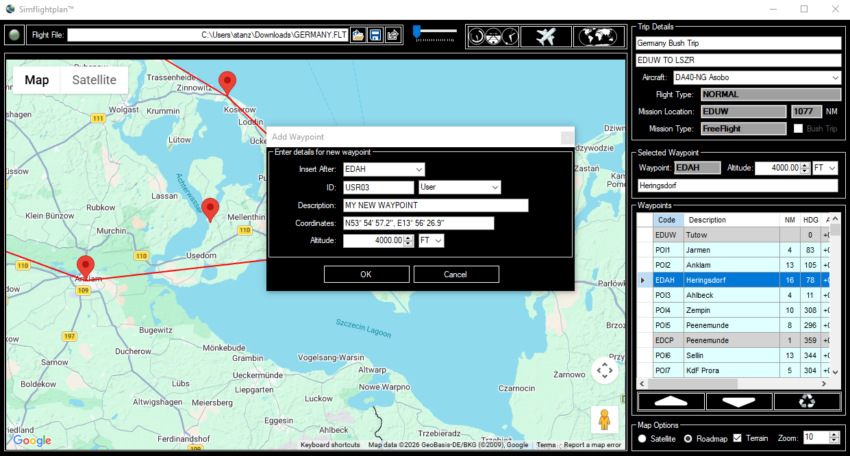Open the cockpit gauges instrument panel
This screenshot has height=456, width=850.
493,36
